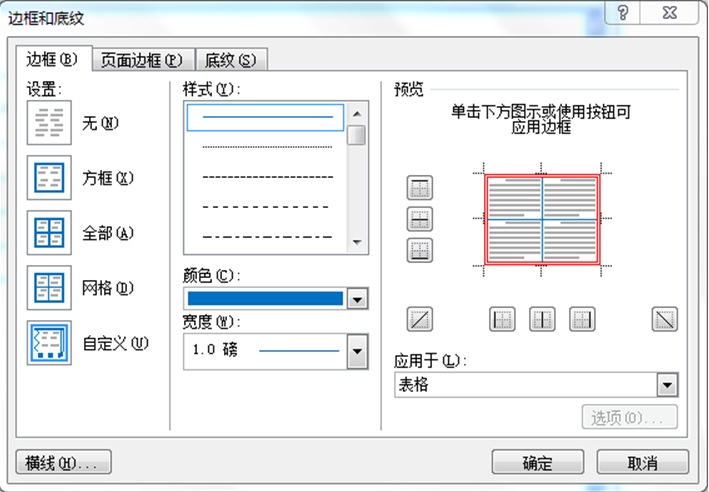709x492 pixels.
Task: Click the diagonal down border button in preview
Action: (x=664, y=319)
